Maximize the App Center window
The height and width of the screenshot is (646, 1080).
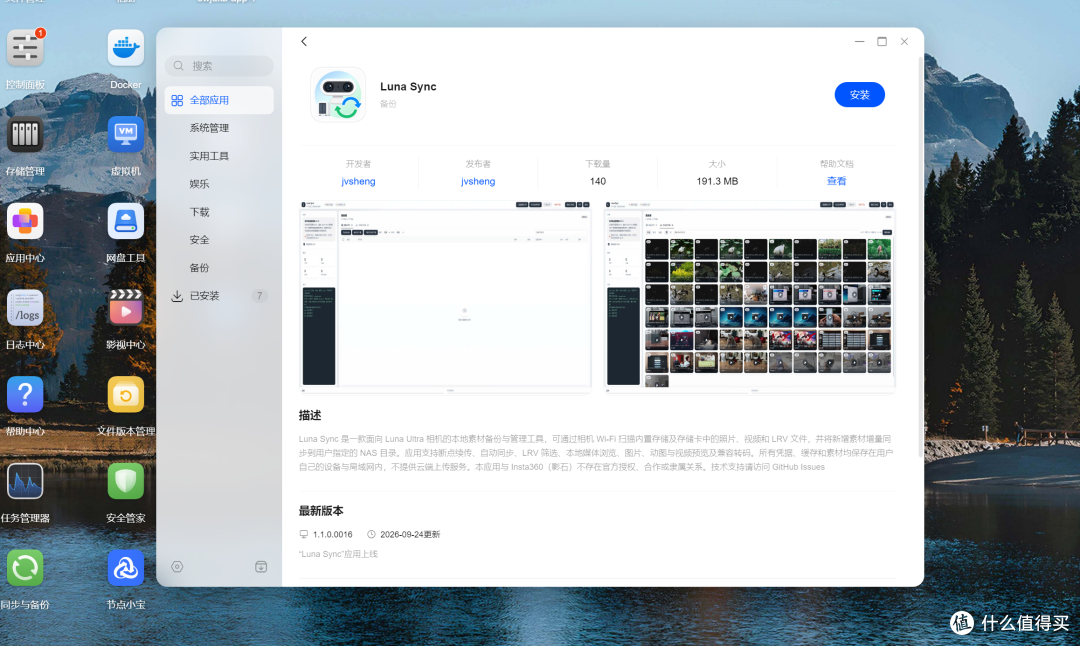point(882,42)
